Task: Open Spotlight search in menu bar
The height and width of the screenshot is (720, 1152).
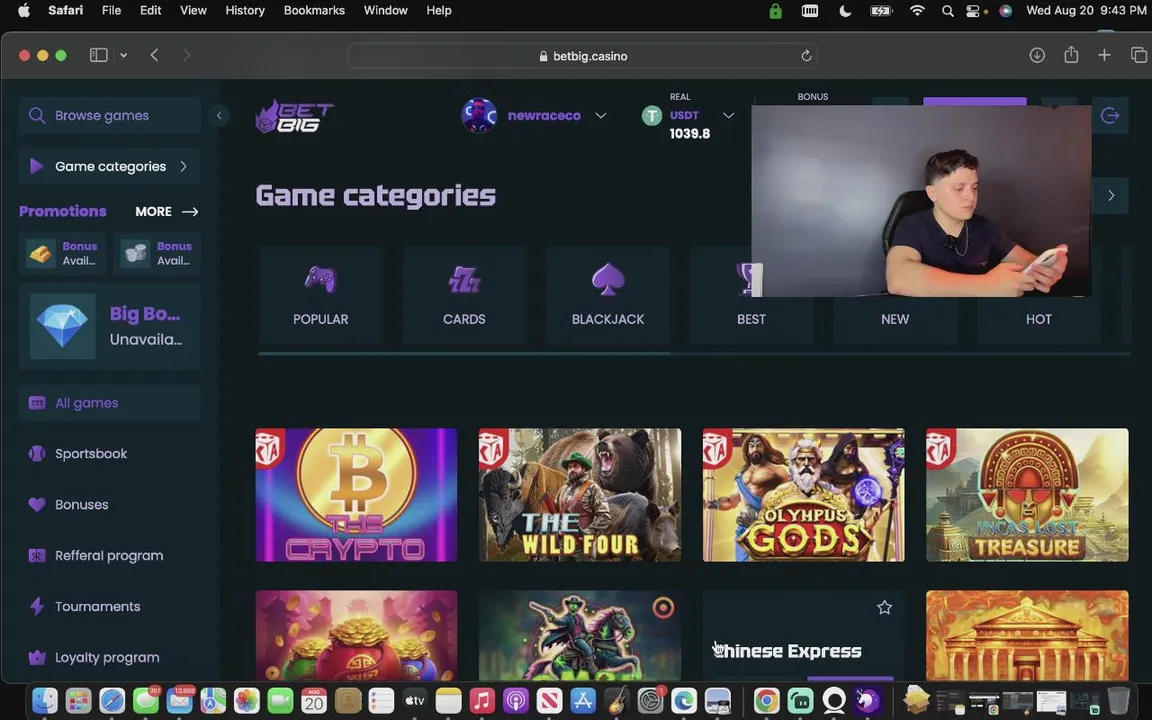Action: coord(948,11)
